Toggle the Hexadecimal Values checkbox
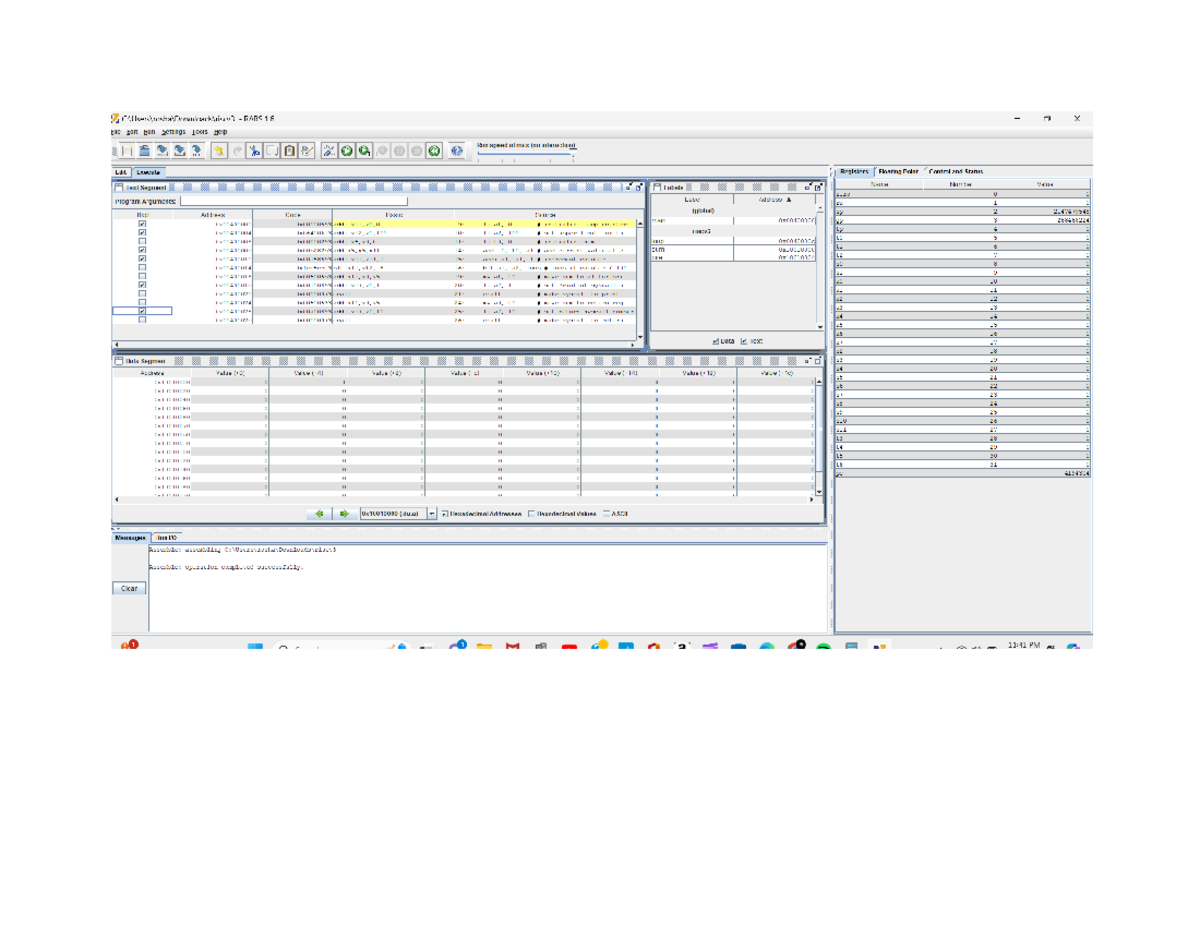The width and height of the screenshot is (1200, 927). (529, 512)
